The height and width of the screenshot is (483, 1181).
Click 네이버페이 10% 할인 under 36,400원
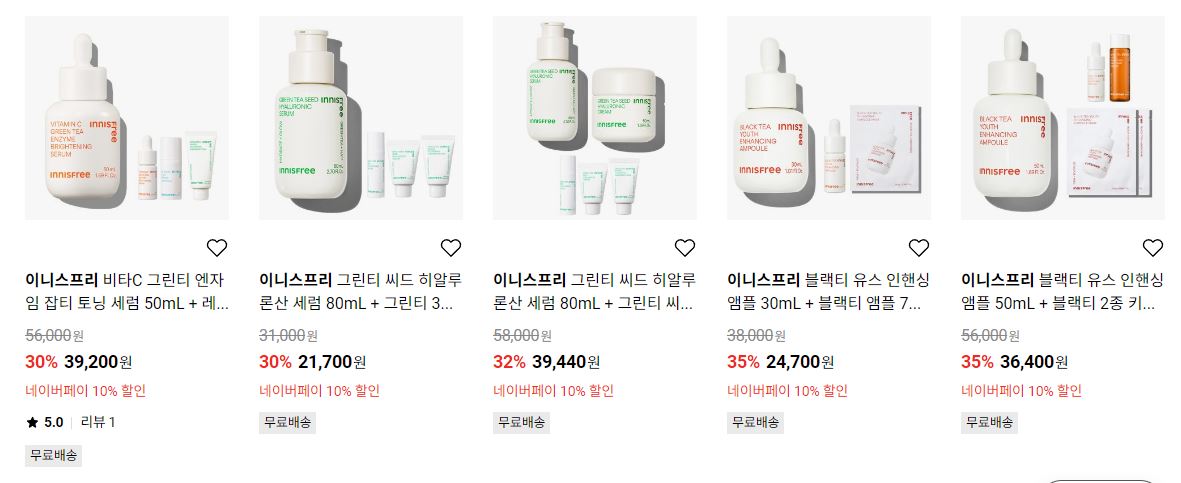point(1021,391)
